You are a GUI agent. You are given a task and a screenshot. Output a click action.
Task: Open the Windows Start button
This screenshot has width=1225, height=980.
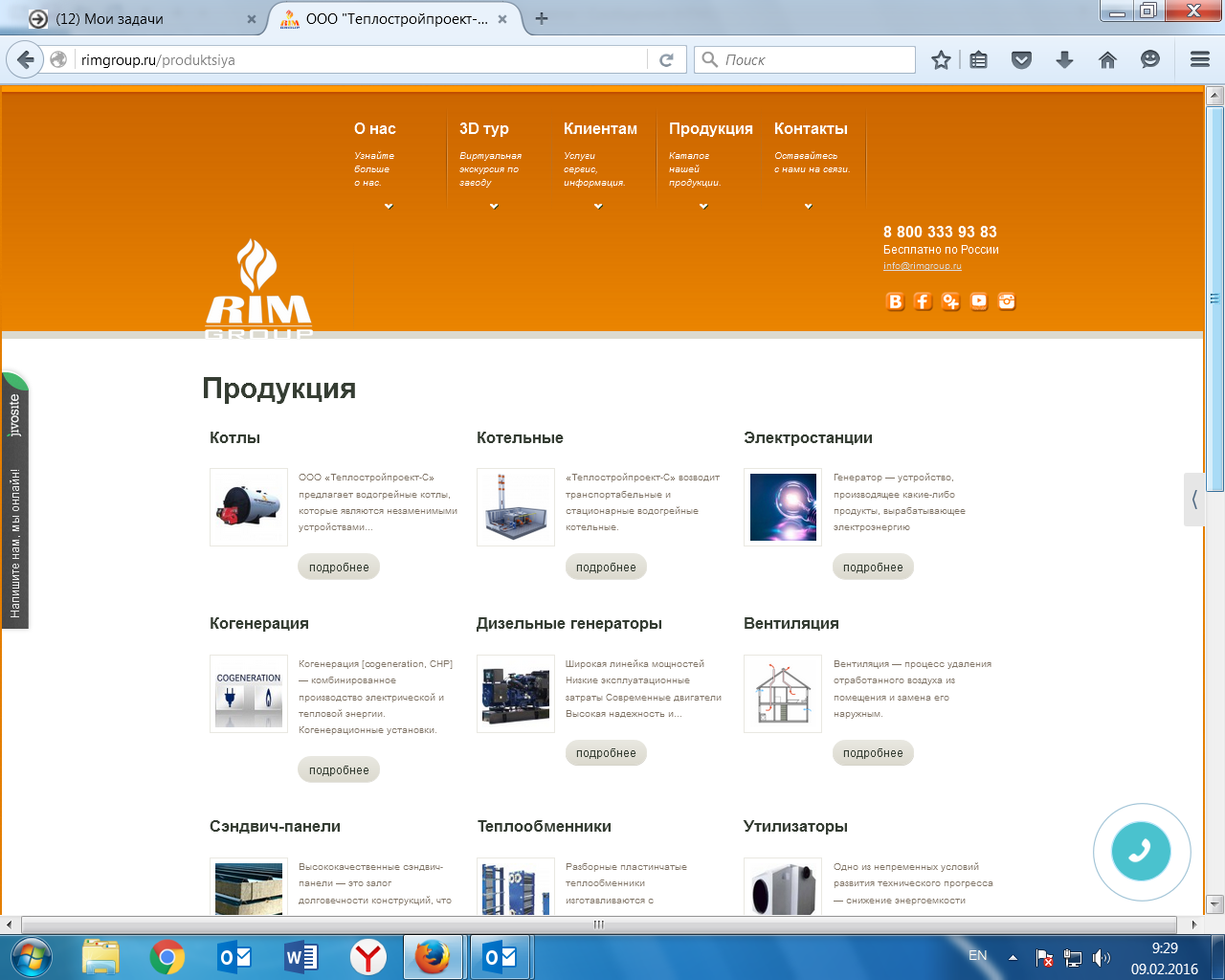coord(32,957)
